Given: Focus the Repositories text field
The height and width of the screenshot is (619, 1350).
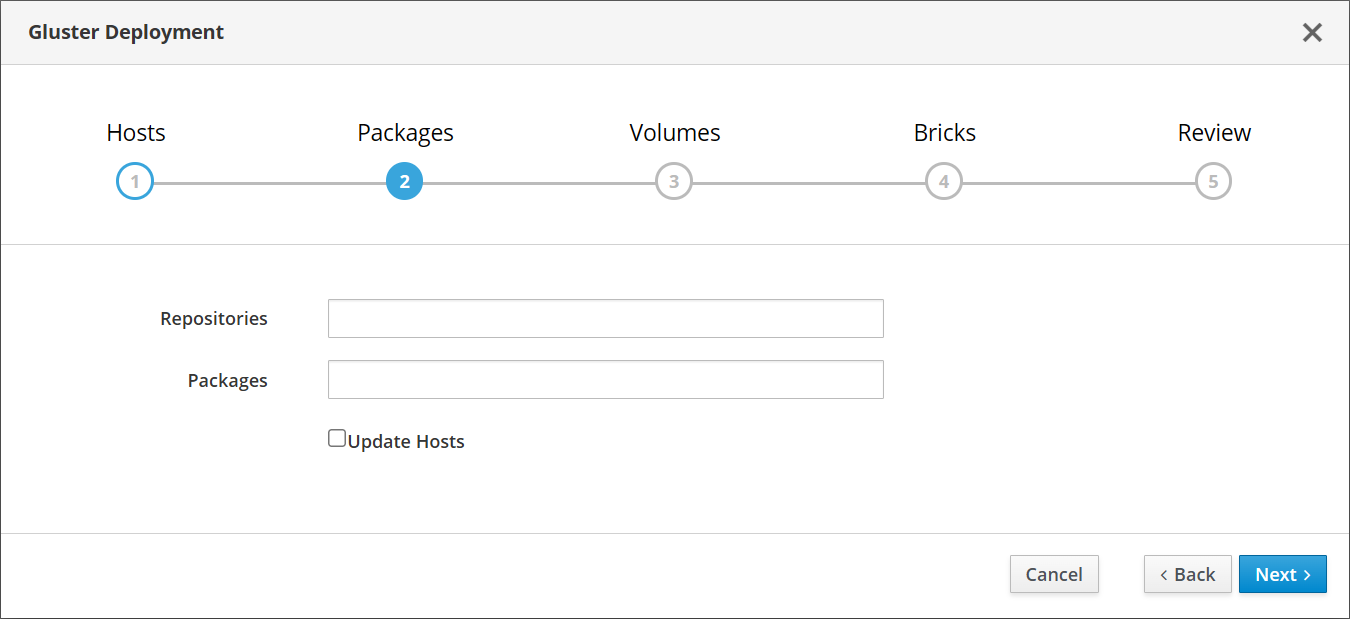Looking at the screenshot, I should point(605,318).
